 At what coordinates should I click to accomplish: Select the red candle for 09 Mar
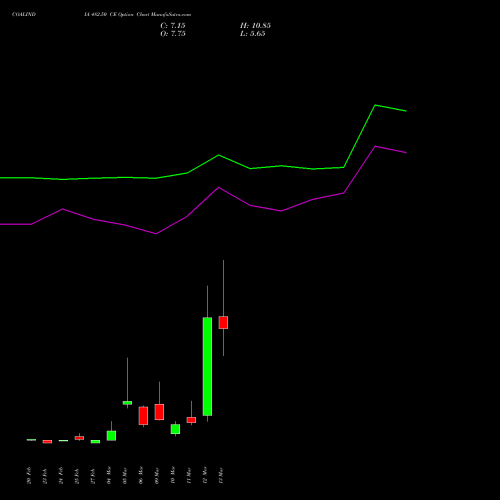point(159,412)
